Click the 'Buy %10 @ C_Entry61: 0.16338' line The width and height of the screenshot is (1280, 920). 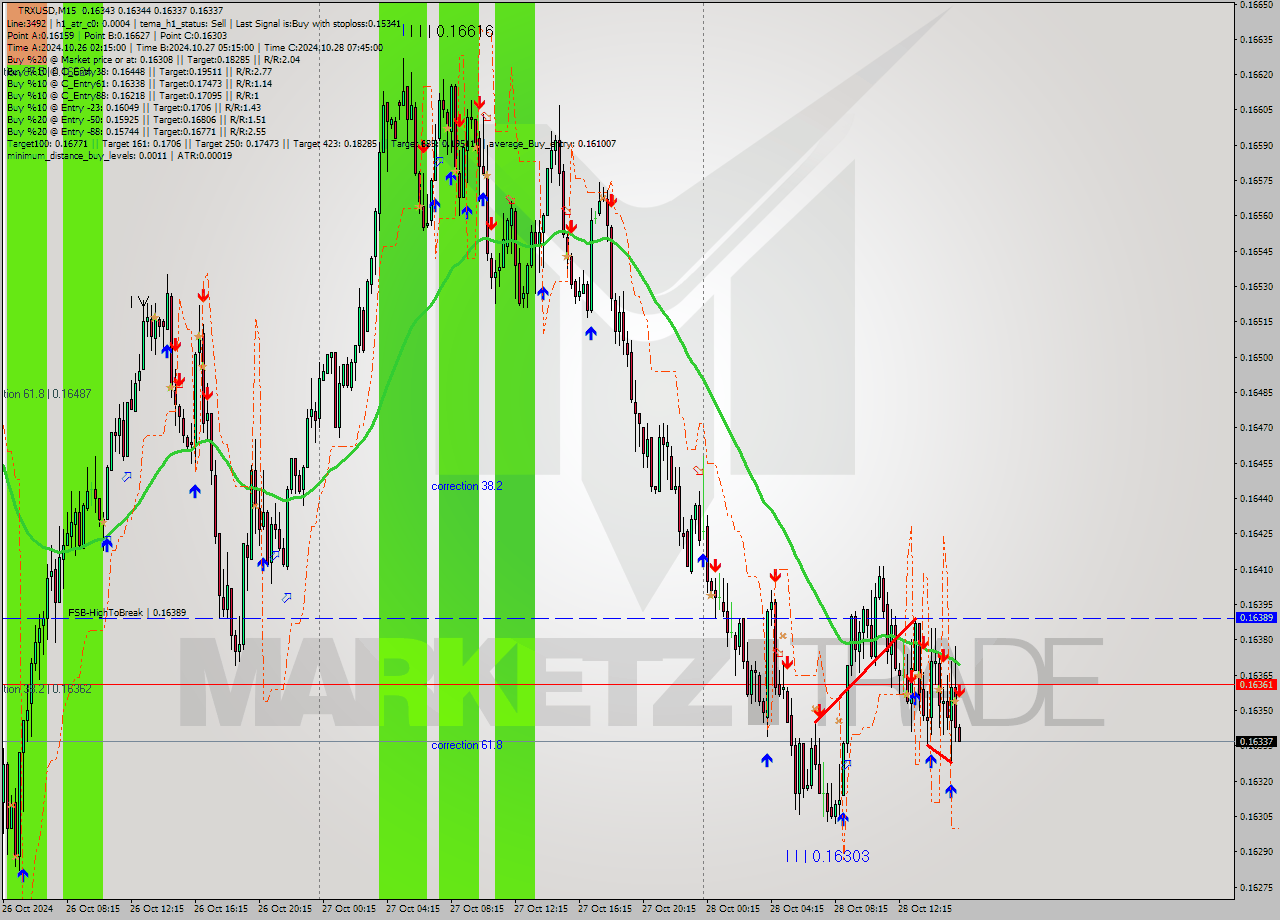(138, 84)
